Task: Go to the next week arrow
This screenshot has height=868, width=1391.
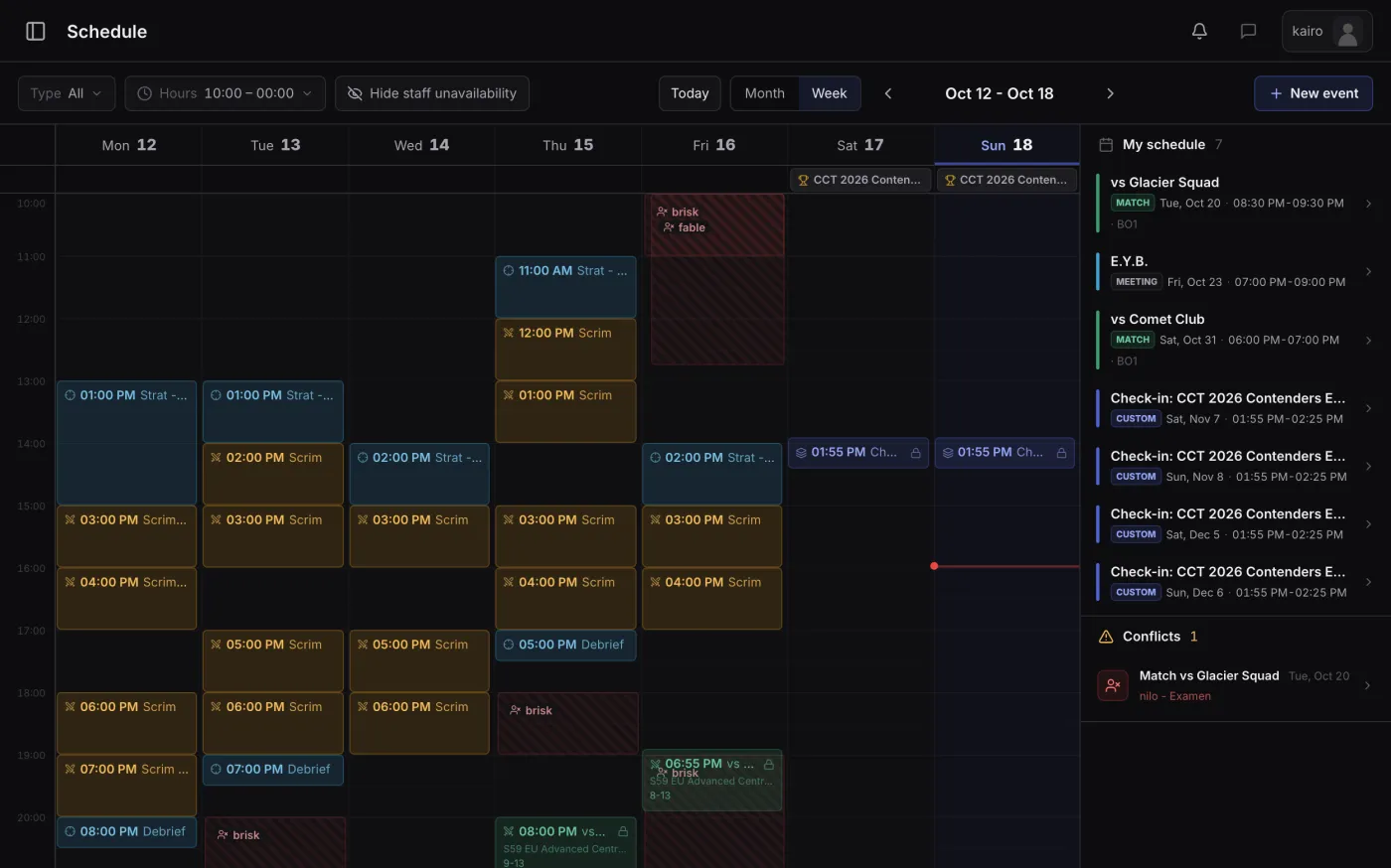Action: click(x=1110, y=93)
